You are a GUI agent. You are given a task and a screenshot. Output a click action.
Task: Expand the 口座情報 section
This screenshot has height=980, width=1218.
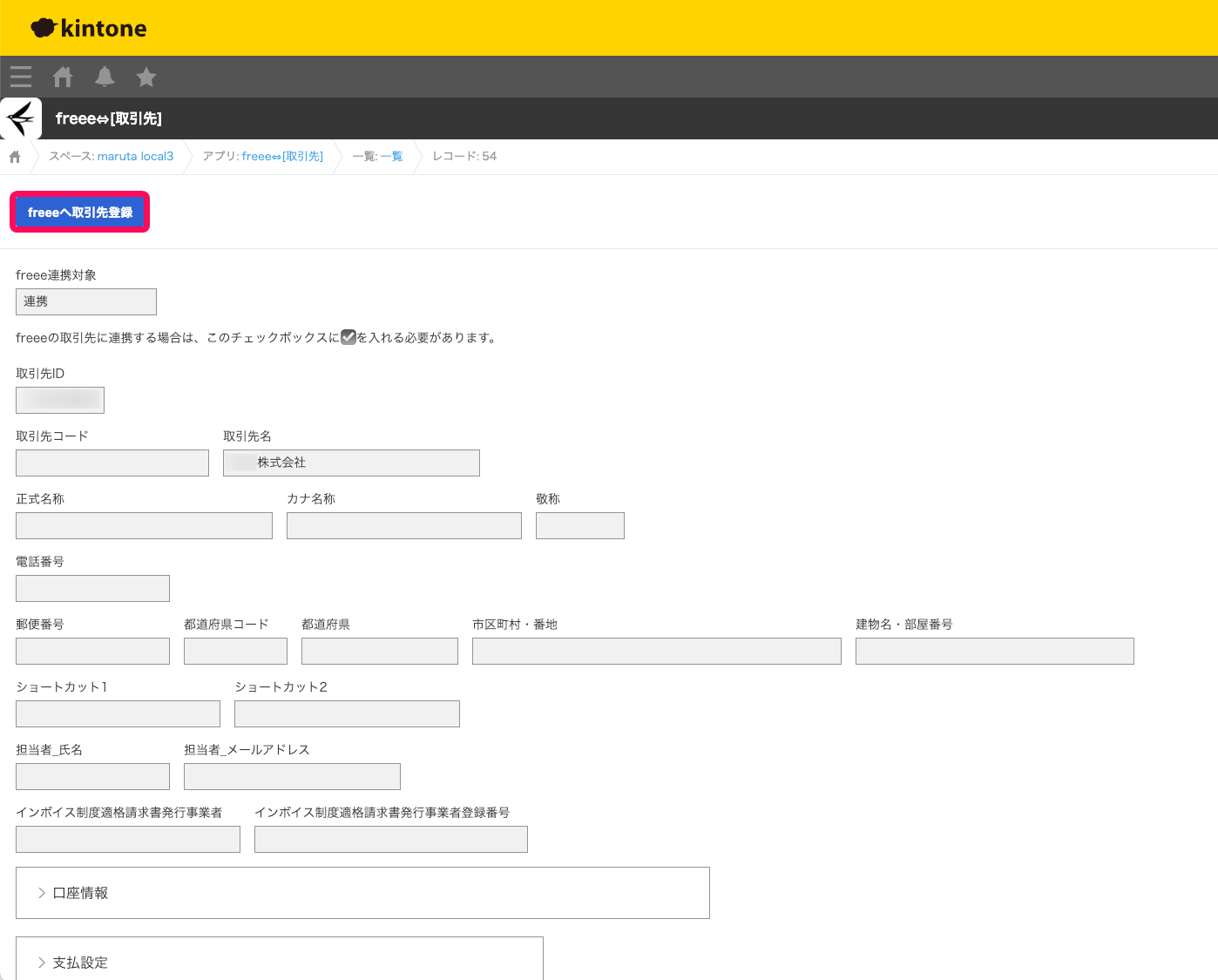point(362,893)
